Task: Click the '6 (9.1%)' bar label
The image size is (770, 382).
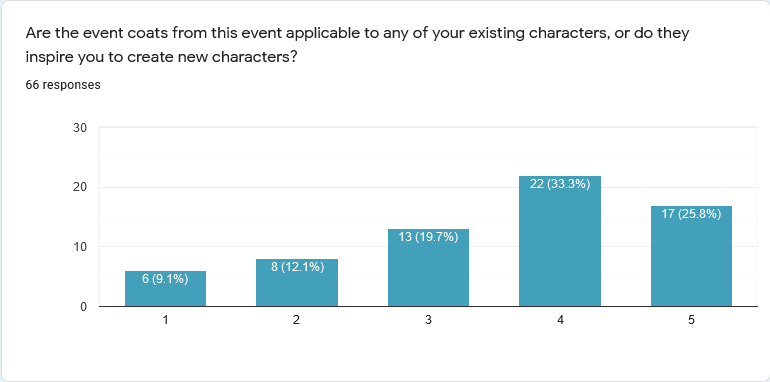Action: (x=165, y=279)
